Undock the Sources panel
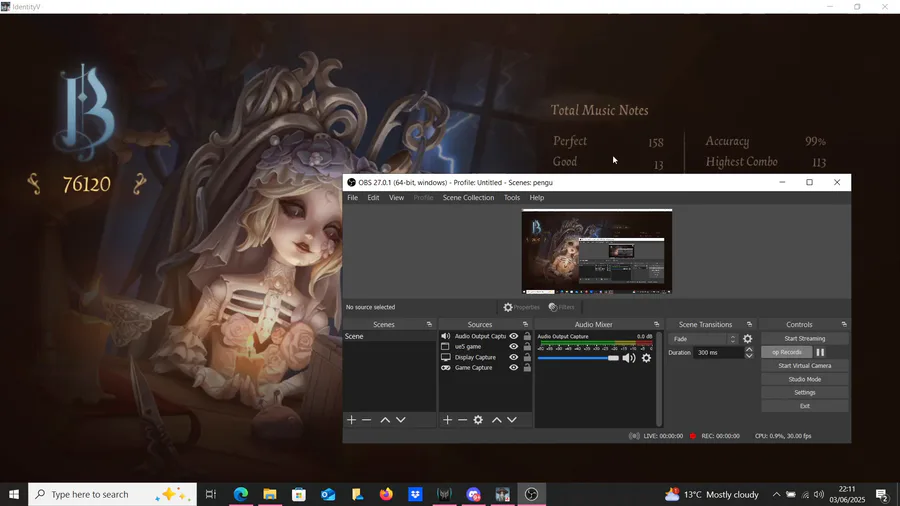 [x=525, y=324]
